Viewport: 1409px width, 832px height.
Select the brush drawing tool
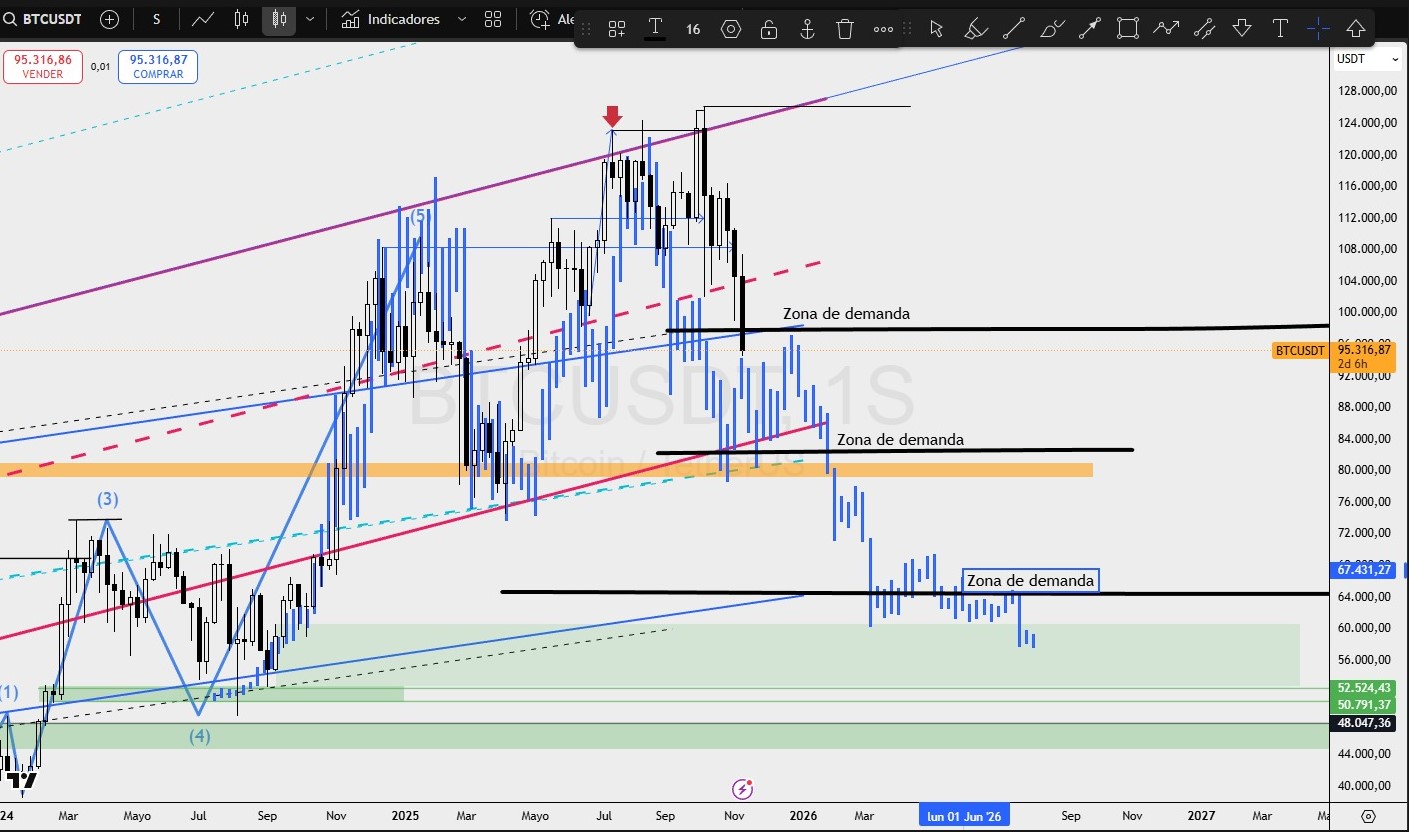coord(975,28)
